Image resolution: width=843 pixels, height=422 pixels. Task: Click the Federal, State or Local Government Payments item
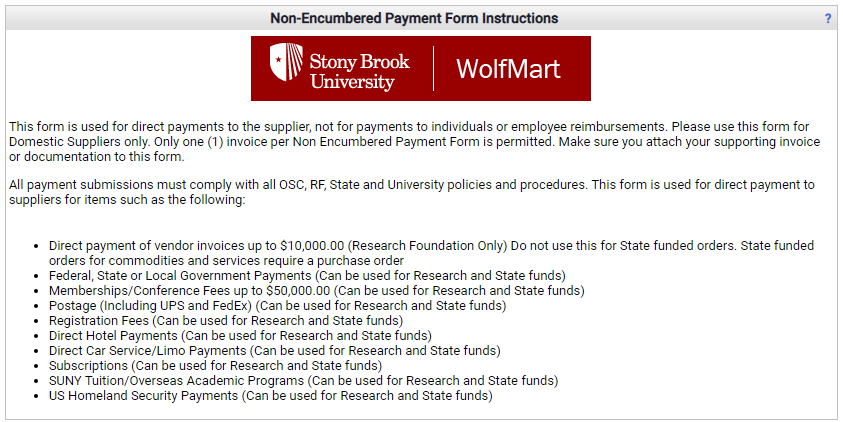(x=307, y=275)
